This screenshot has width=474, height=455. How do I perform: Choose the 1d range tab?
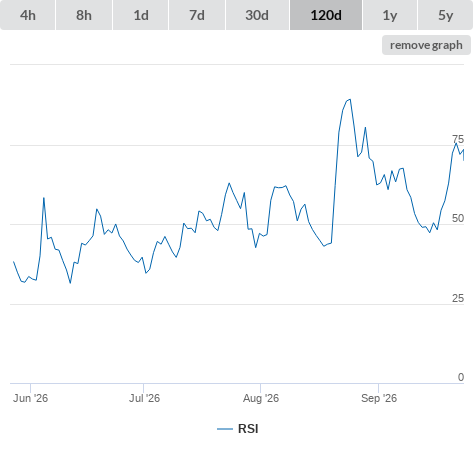(141, 15)
